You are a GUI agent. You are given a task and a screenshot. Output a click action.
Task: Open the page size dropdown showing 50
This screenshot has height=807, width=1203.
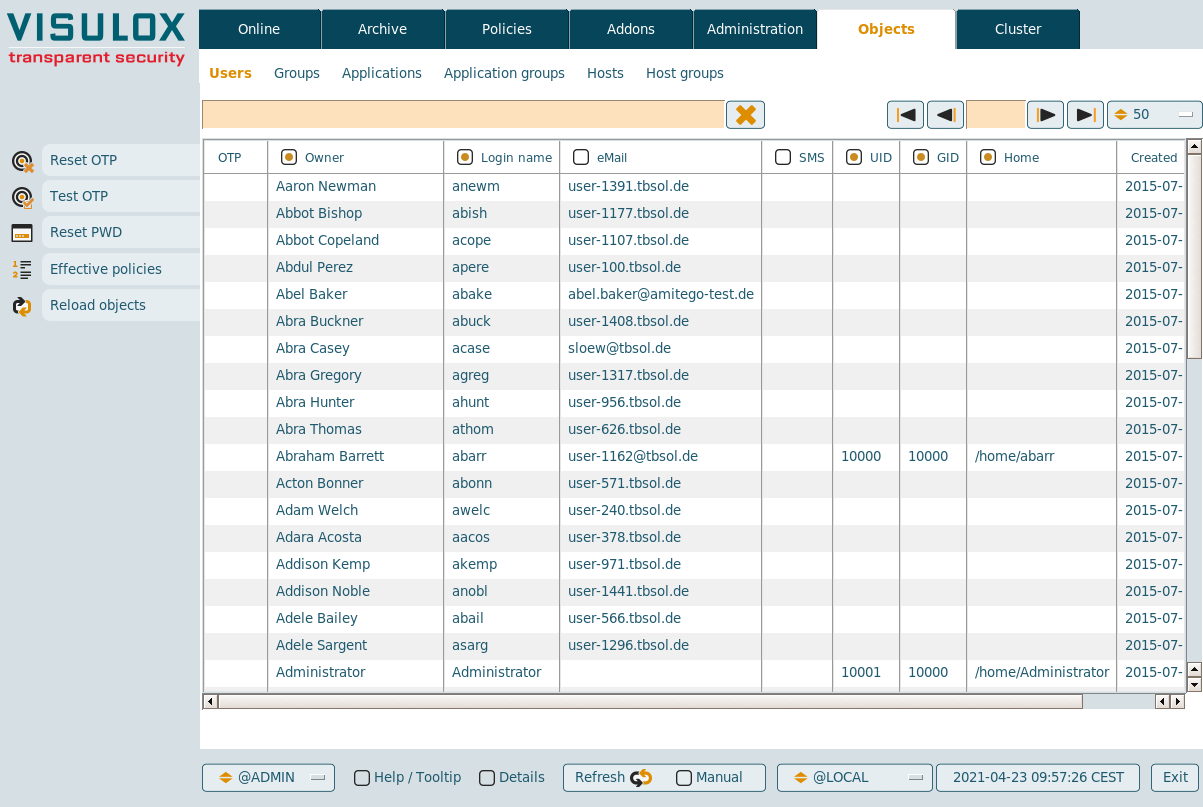coord(1154,115)
